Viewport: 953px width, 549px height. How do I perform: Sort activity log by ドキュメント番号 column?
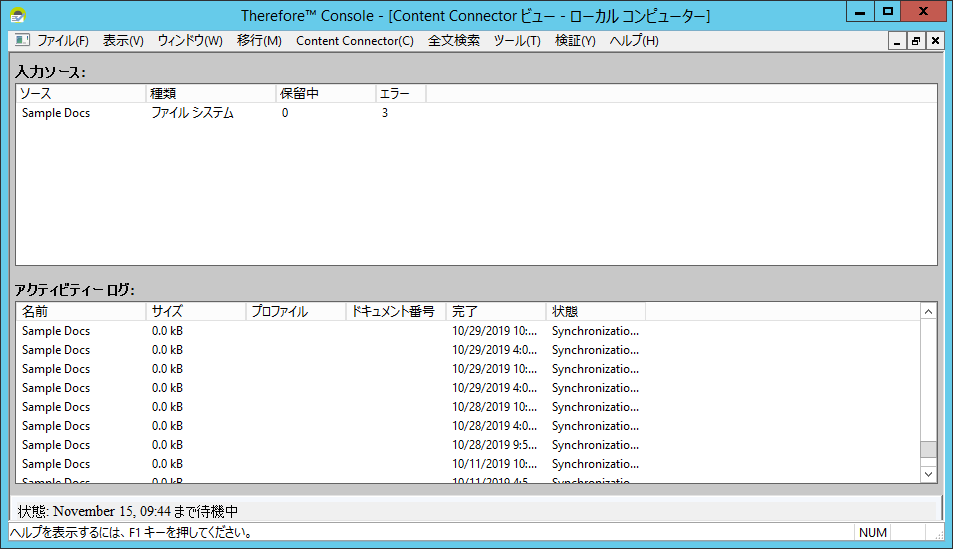[x=396, y=311]
